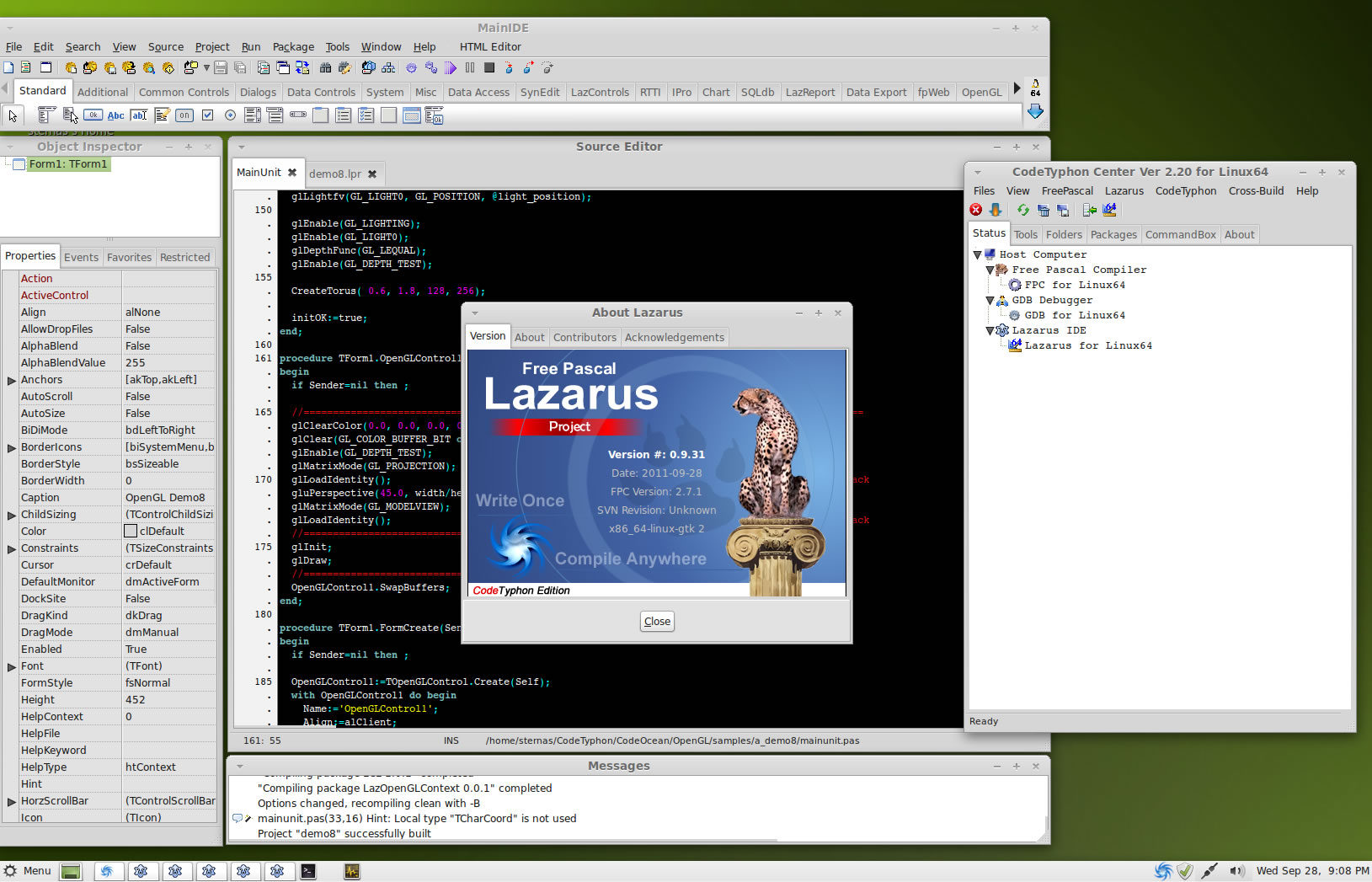Click the volume speaker icon in system tray

(1236, 871)
